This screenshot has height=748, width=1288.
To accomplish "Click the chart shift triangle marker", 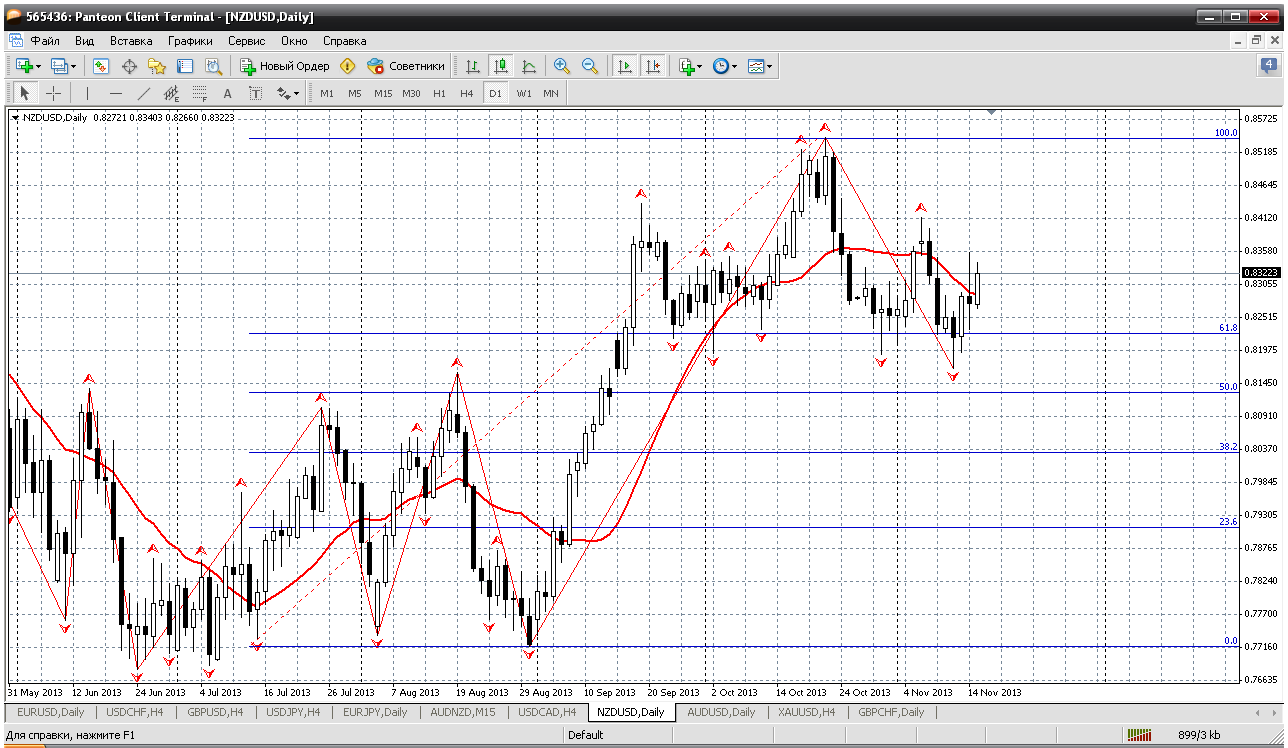I will [991, 111].
